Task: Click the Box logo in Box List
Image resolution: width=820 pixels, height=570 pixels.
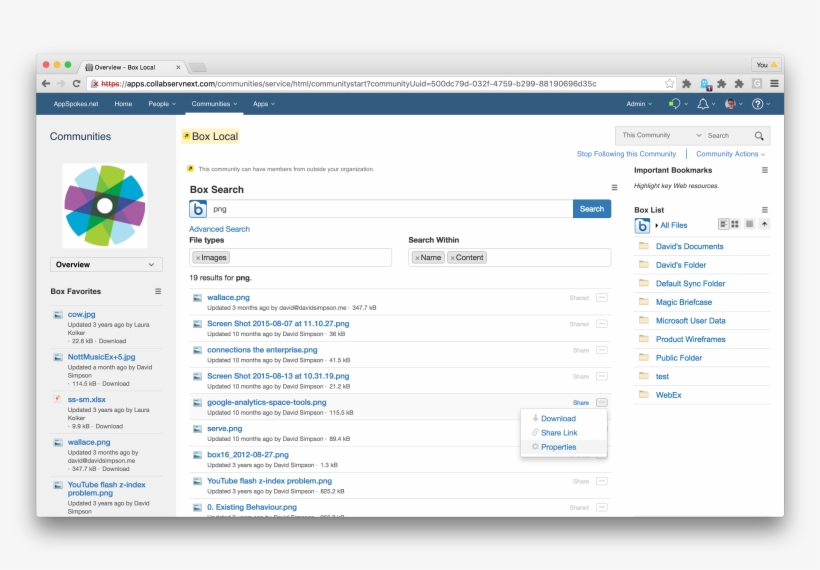Action: pyautogui.click(x=642, y=225)
